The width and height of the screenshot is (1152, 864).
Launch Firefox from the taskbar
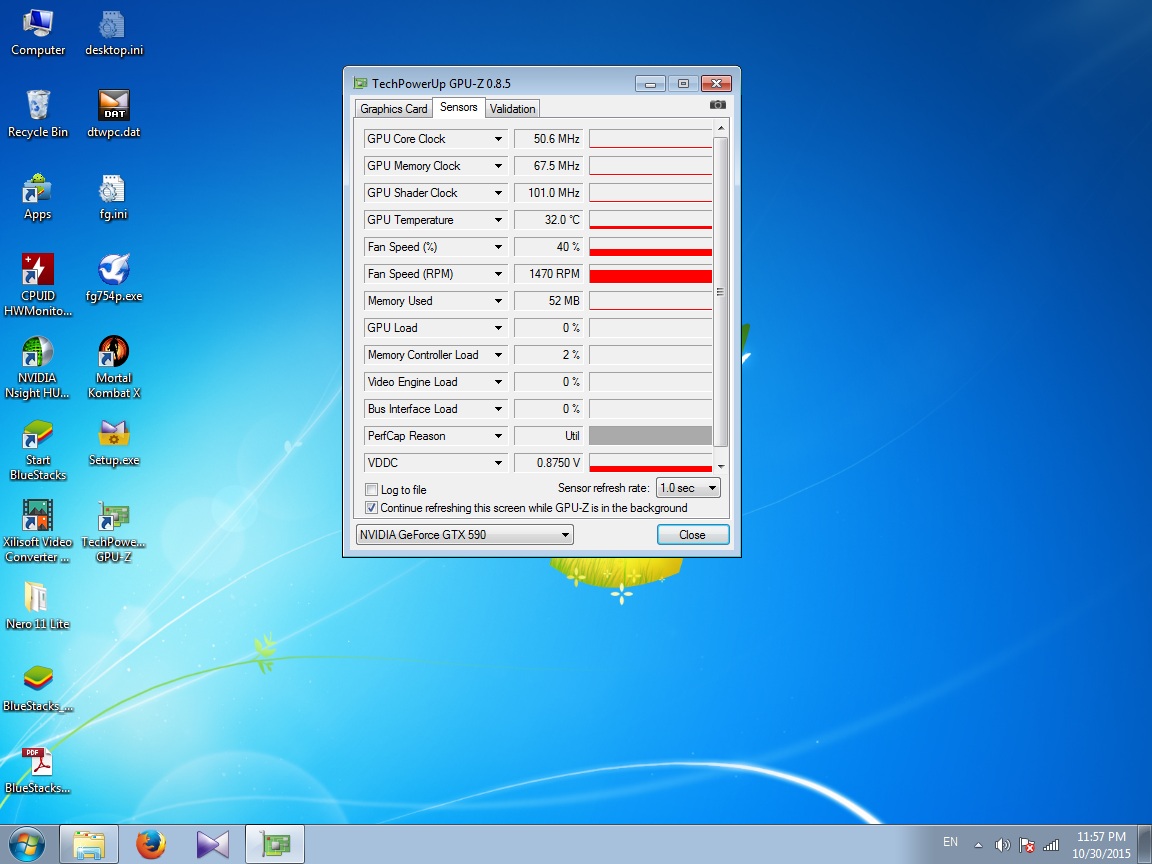(151, 843)
